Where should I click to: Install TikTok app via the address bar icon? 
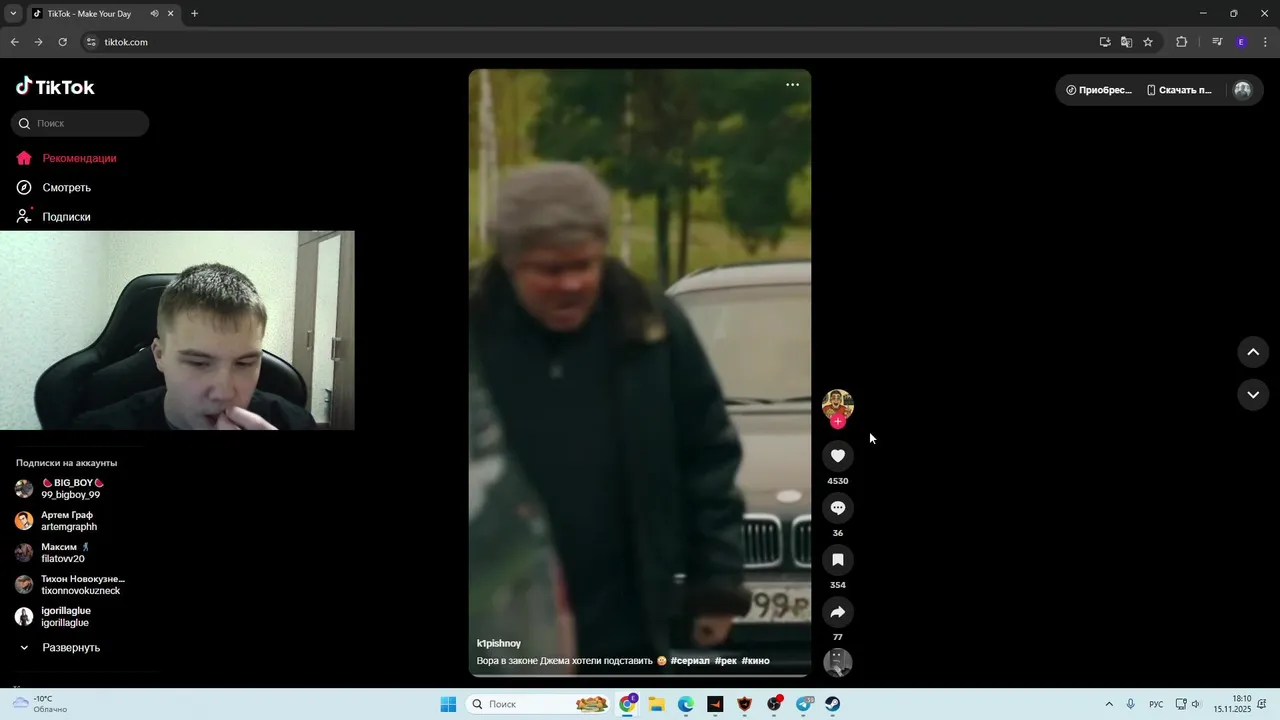pyautogui.click(x=1105, y=42)
